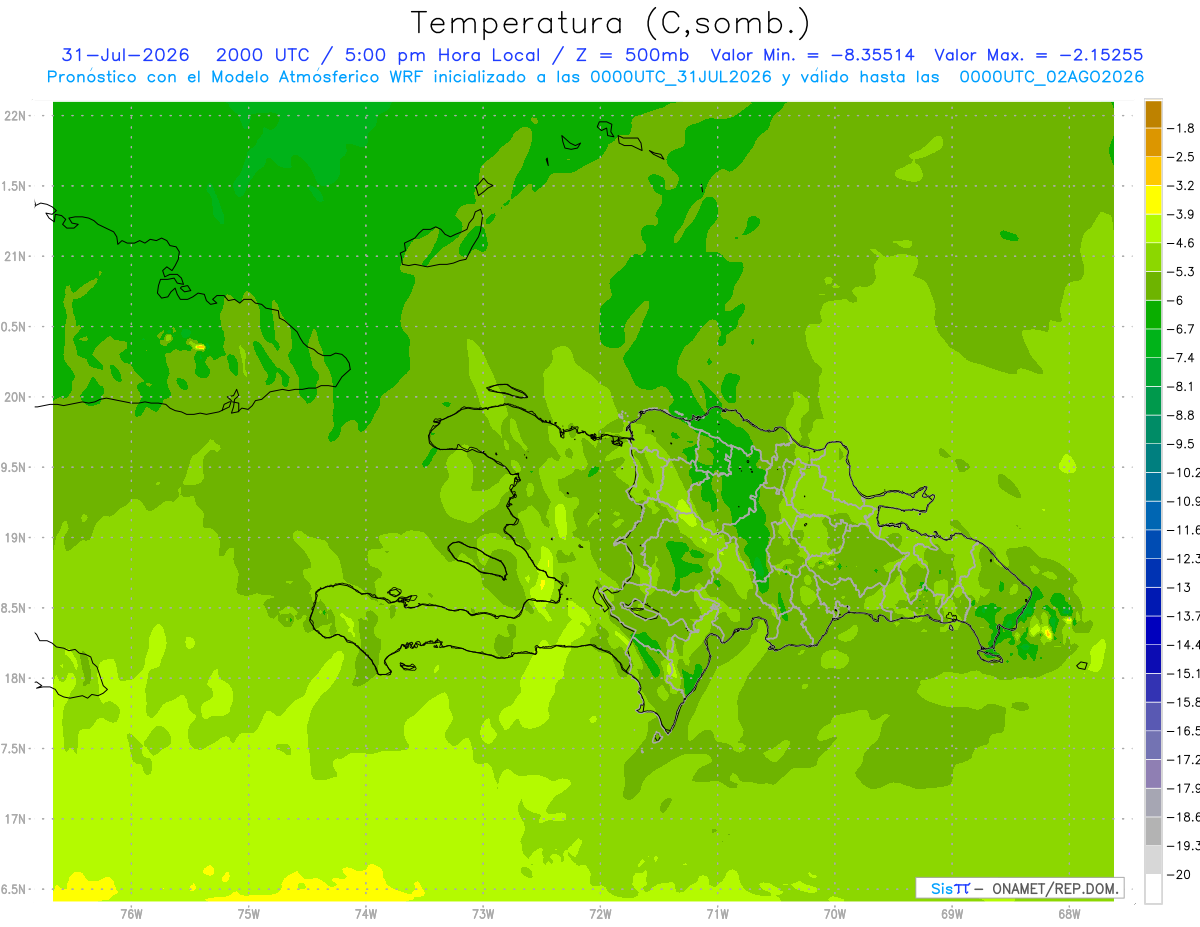1200x927 pixels.
Task: Select the 'Valor Max. = -2.15255' readout
Action: coord(1038,55)
